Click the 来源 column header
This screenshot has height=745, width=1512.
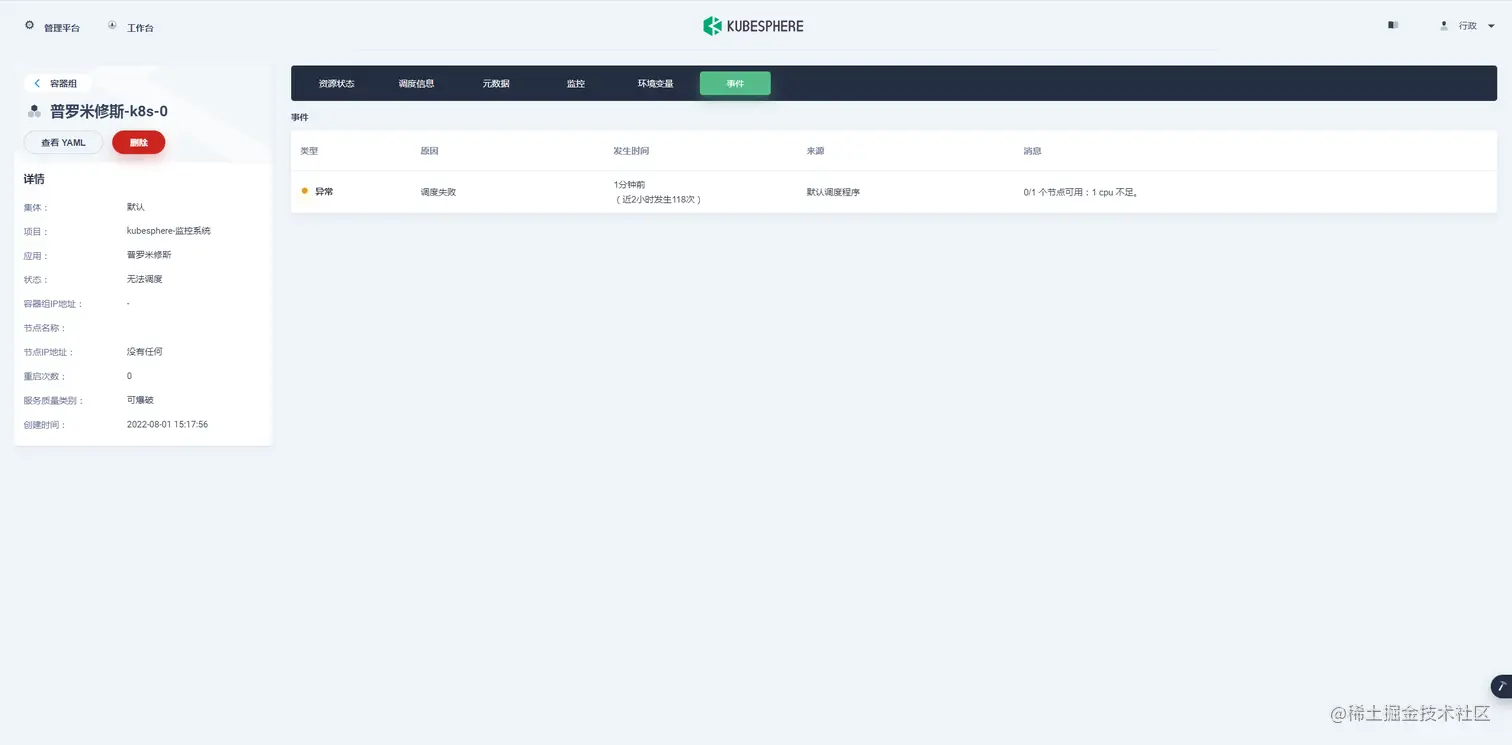tap(815, 151)
